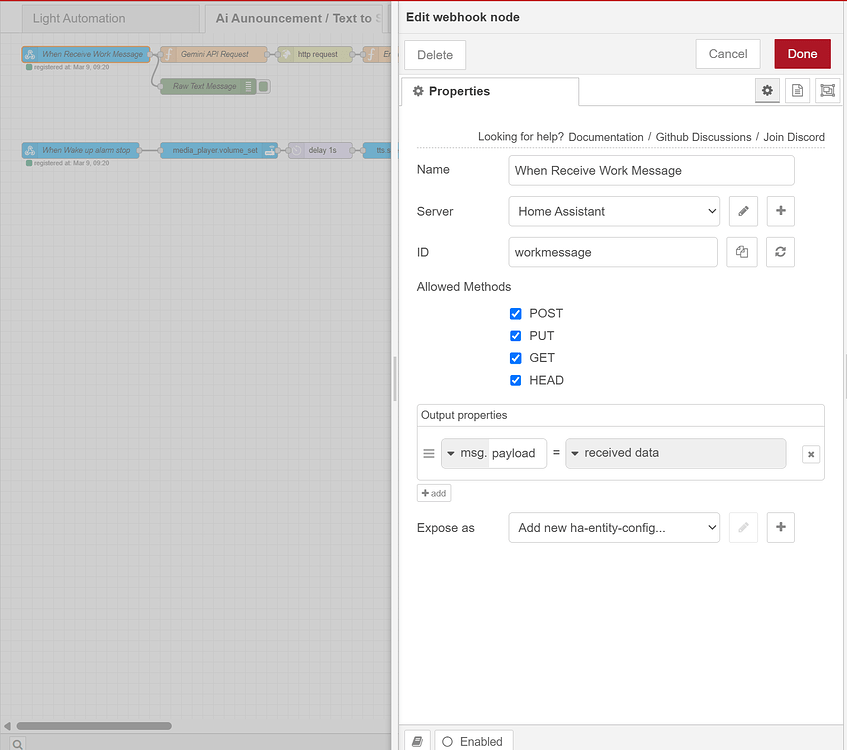This screenshot has width=847, height=750.
Task: Open node appearance icon tab
Action: [x=828, y=90]
